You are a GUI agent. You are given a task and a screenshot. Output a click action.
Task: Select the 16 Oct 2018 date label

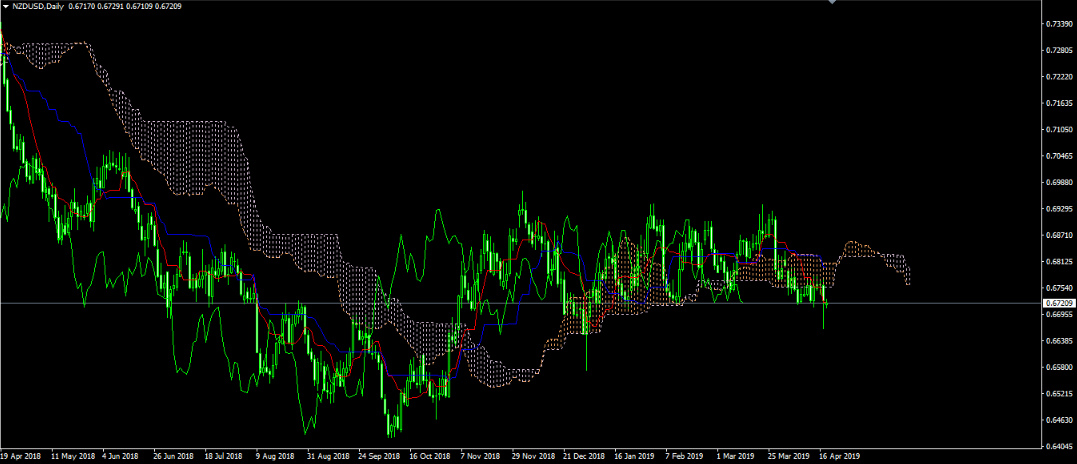click(430, 455)
